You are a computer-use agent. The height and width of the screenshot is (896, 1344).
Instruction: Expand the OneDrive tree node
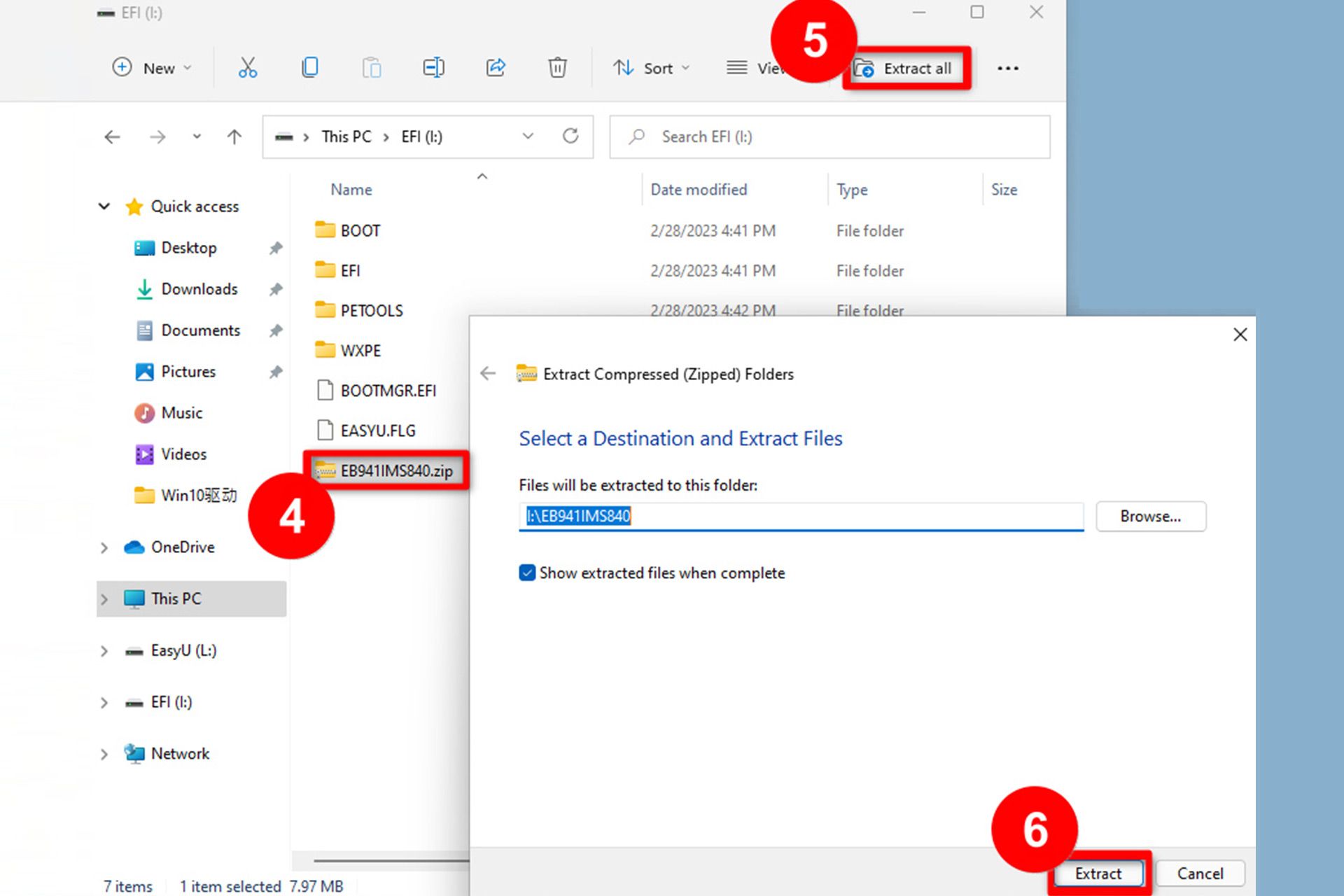point(104,547)
